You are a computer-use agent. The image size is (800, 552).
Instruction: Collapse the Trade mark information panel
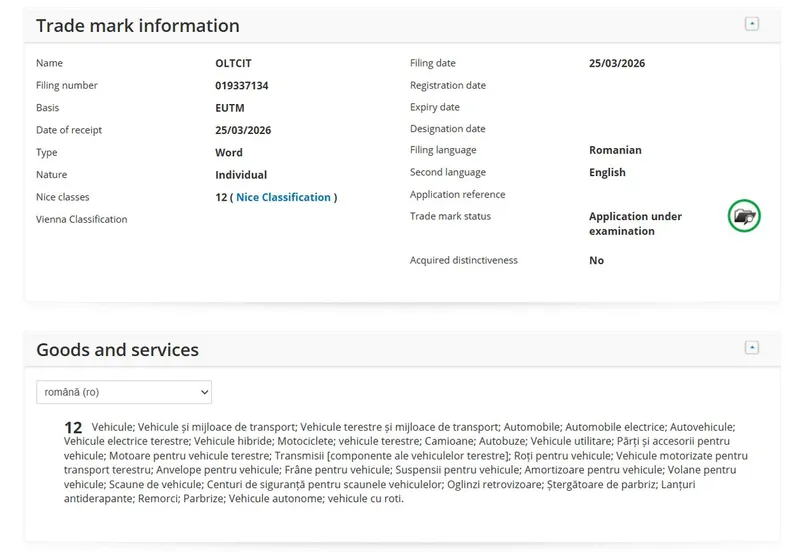pos(752,24)
